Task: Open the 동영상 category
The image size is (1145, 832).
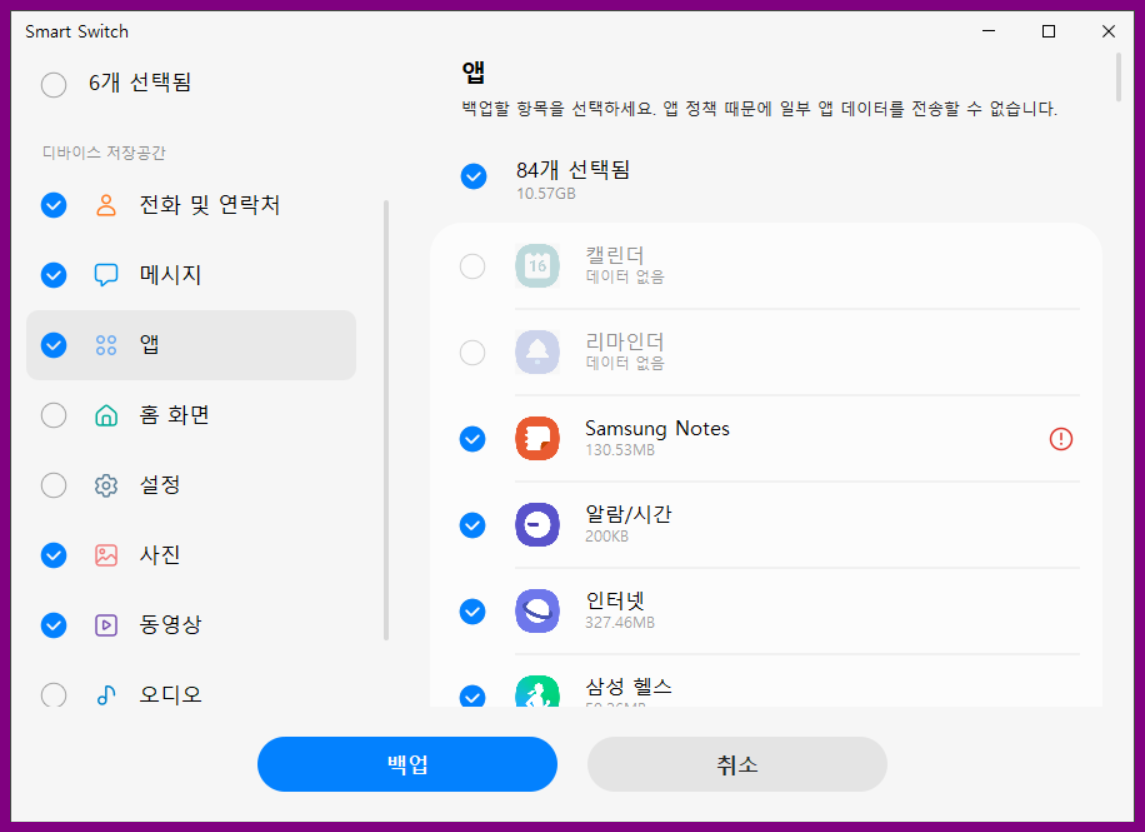Action: click(191, 625)
